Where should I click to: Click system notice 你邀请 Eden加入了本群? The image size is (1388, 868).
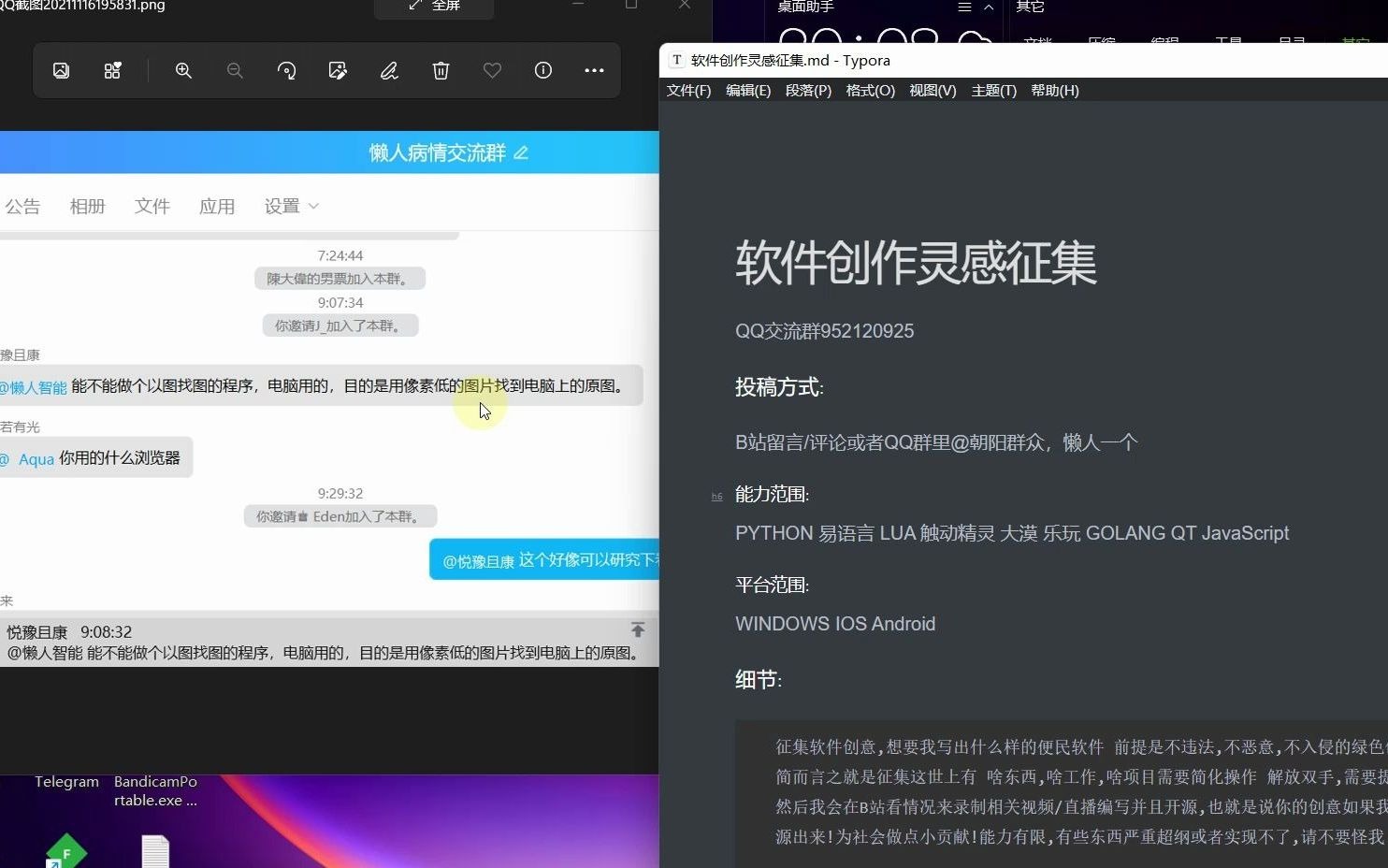point(340,516)
